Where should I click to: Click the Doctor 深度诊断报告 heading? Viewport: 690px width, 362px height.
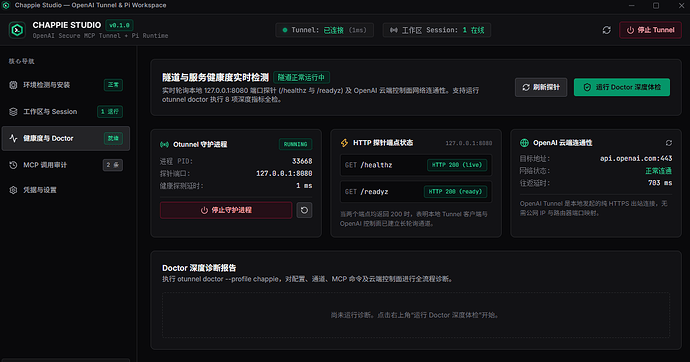[x=199, y=268]
